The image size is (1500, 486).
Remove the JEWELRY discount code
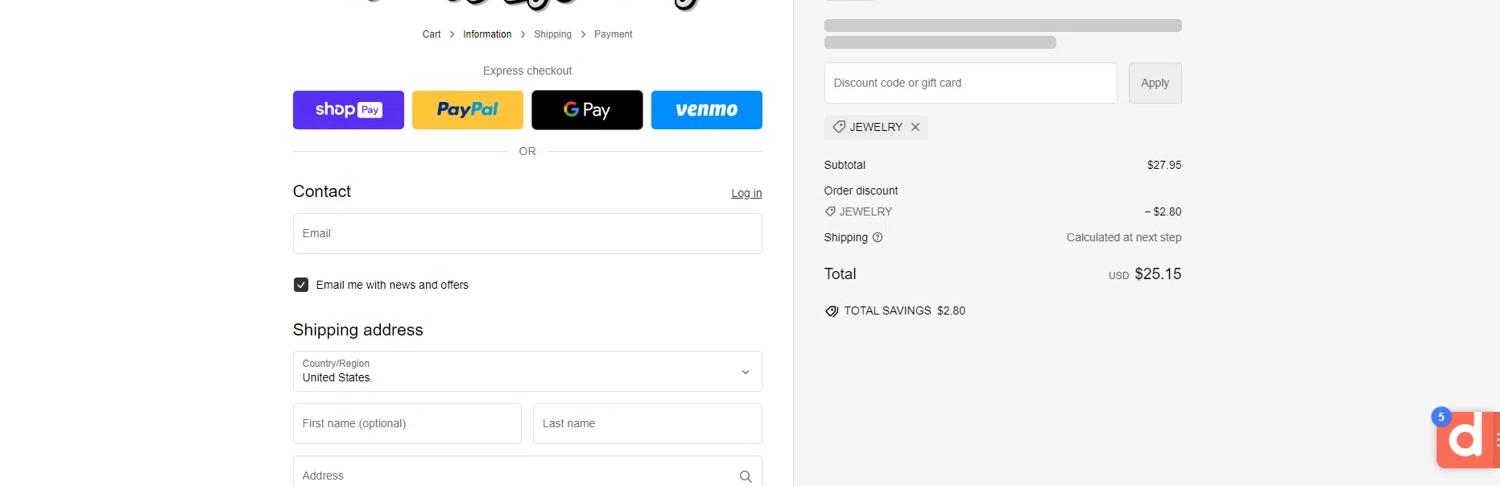click(915, 127)
